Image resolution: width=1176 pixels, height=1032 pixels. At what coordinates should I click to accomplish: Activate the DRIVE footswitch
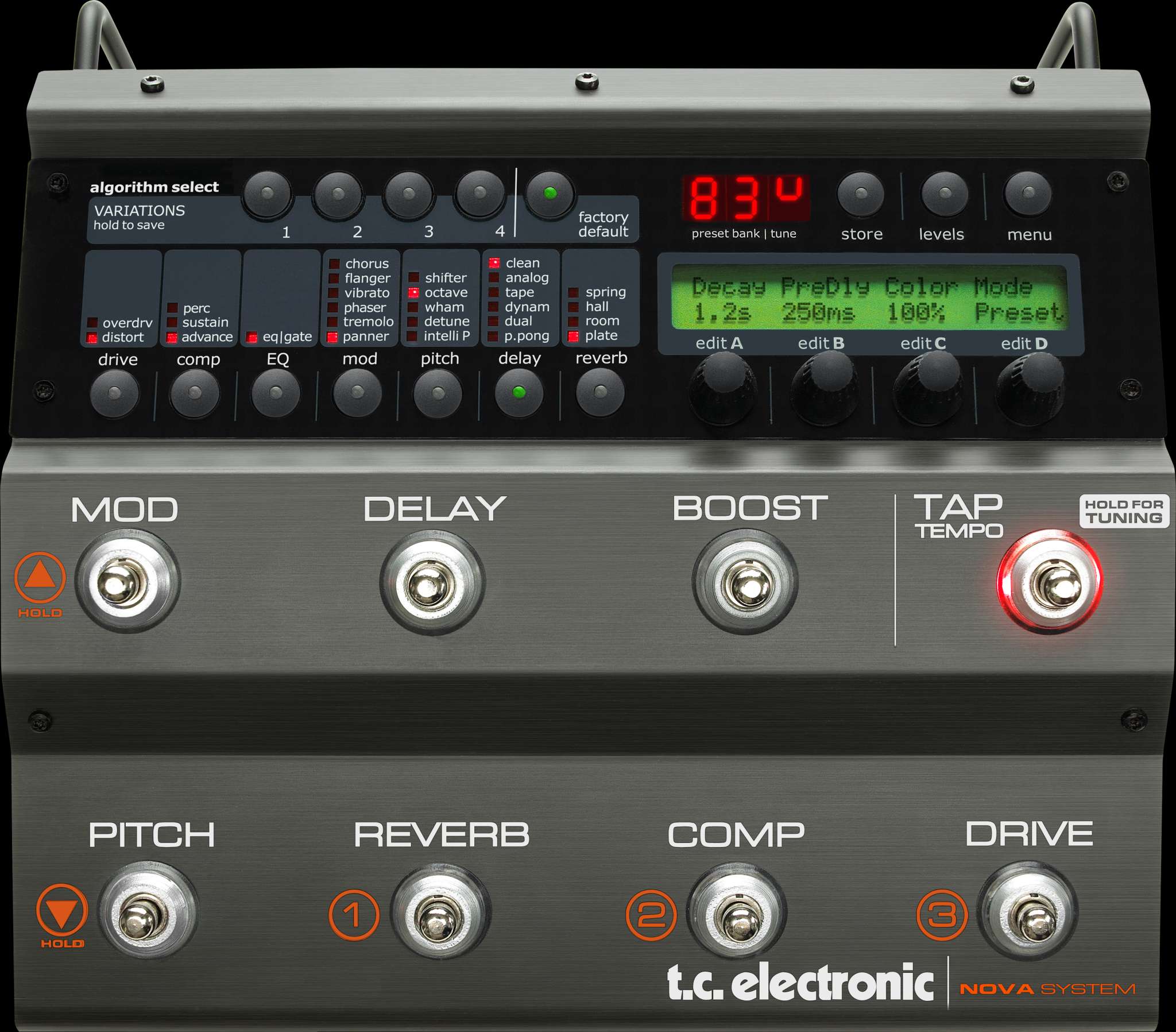1027,912
